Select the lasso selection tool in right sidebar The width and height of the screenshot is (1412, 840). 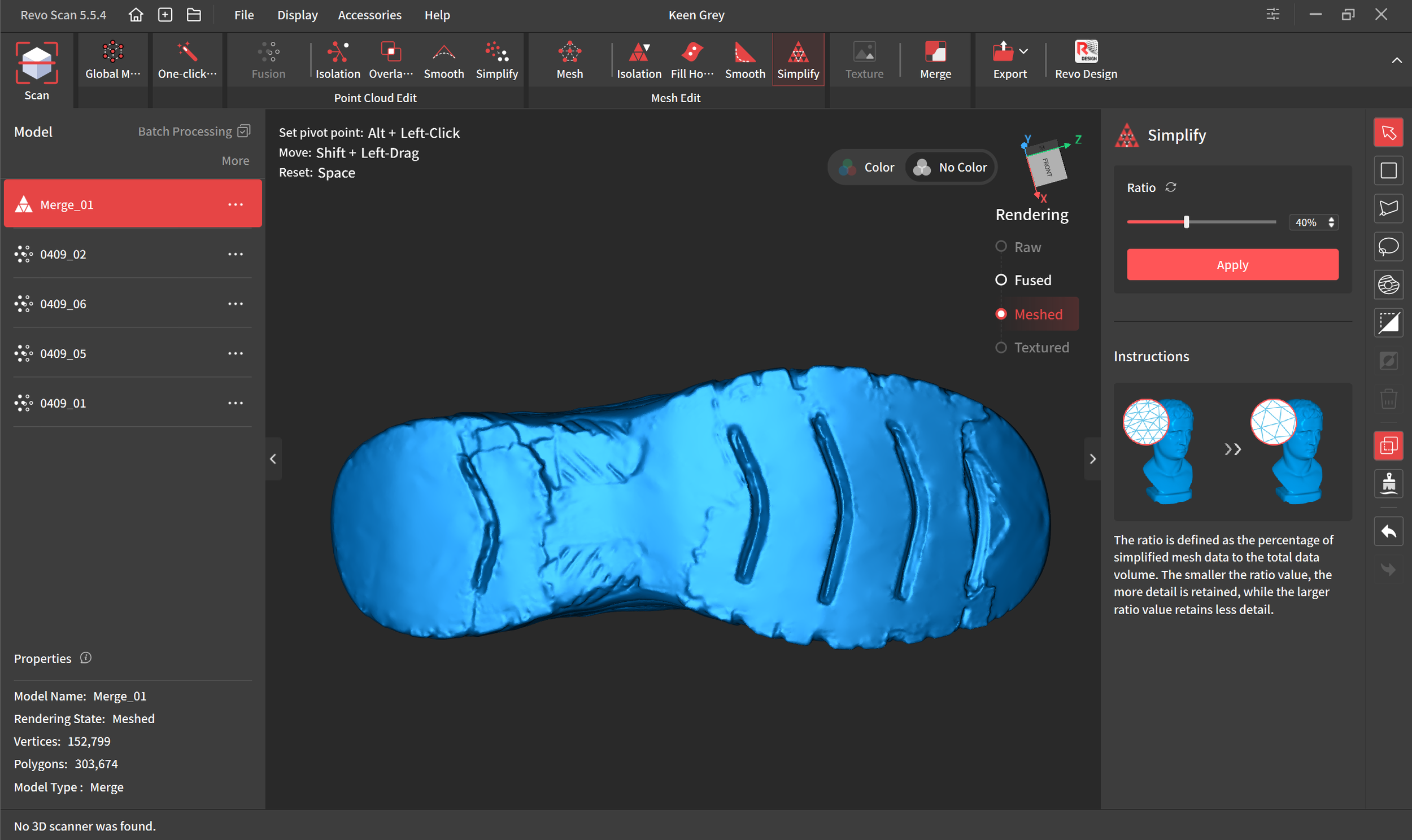(1388, 247)
